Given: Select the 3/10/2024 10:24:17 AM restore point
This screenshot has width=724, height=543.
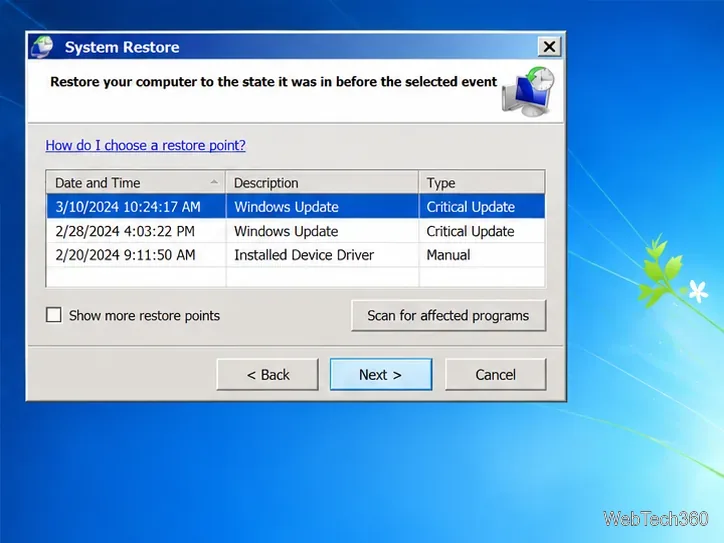Looking at the screenshot, I should (x=296, y=207).
